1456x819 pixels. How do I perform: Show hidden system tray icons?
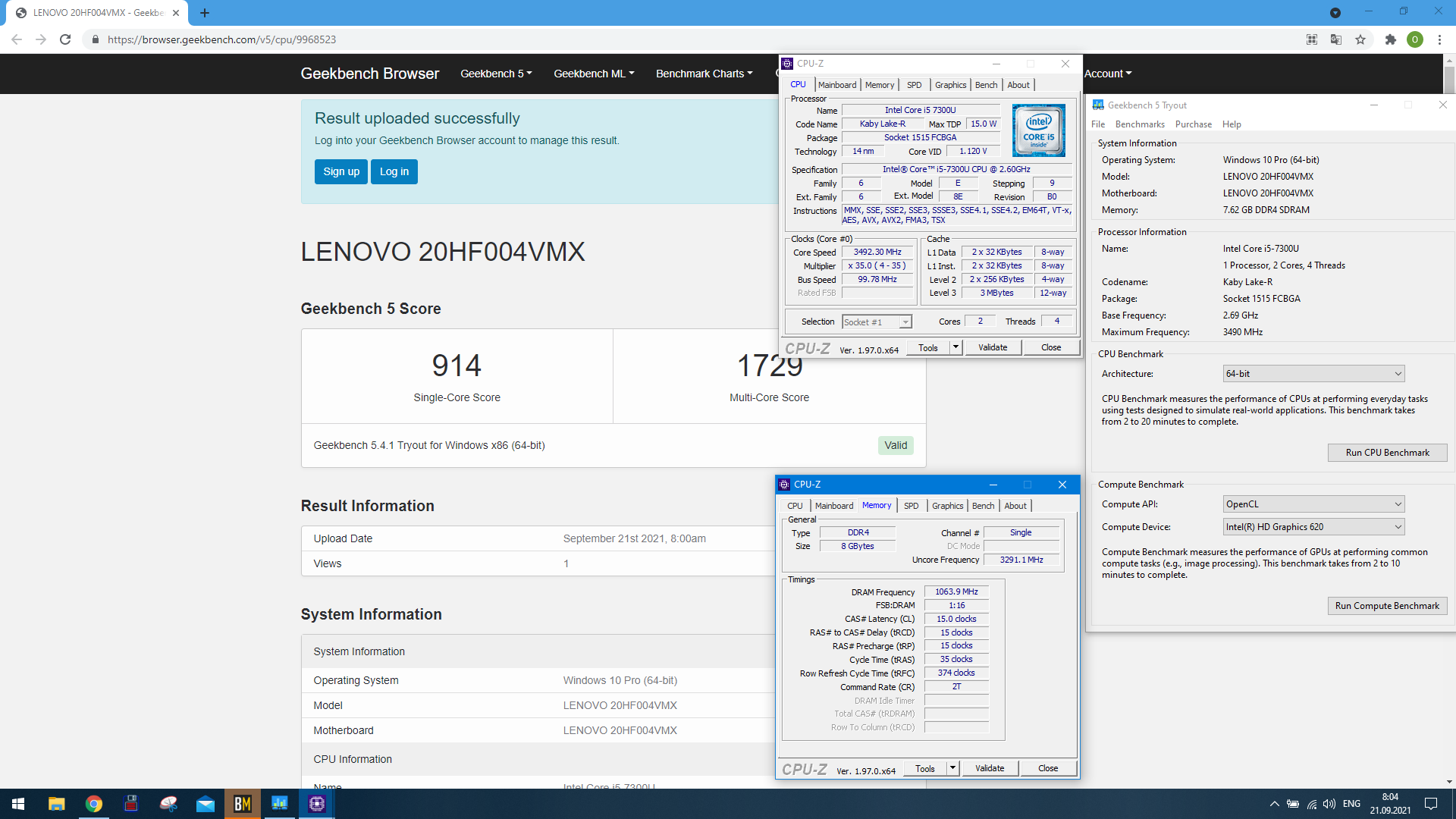point(1275,804)
